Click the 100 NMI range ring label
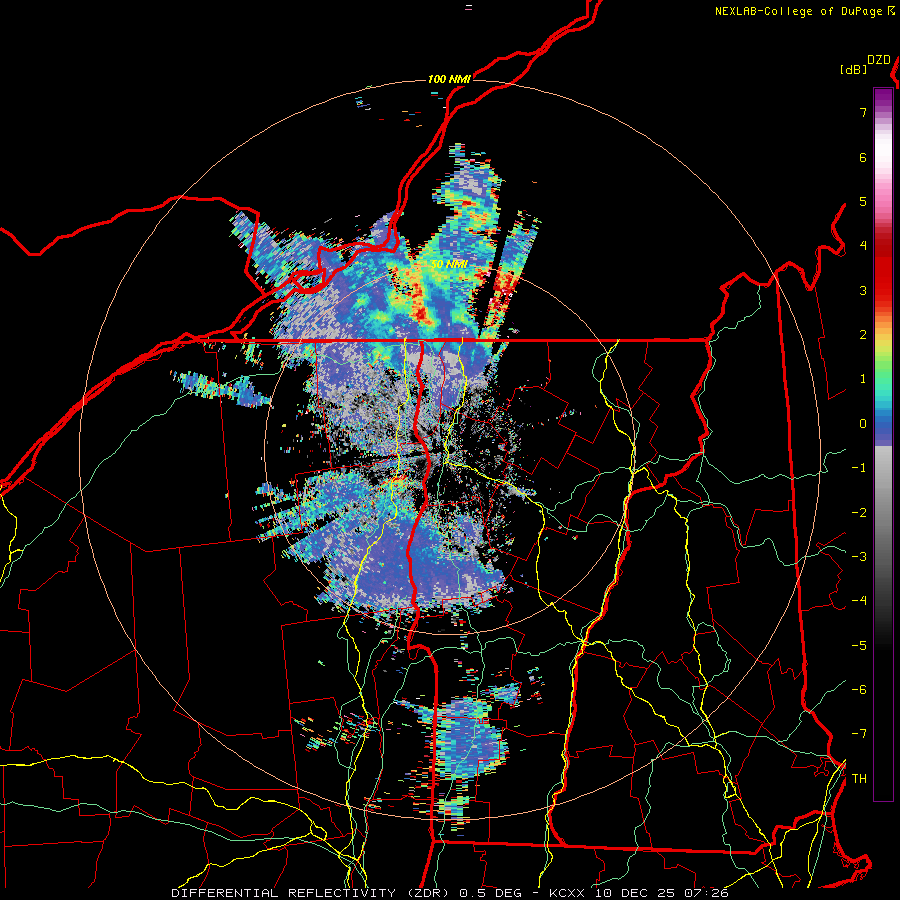The height and width of the screenshot is (900, 900). pyautogui.click(x=449, y=79)
